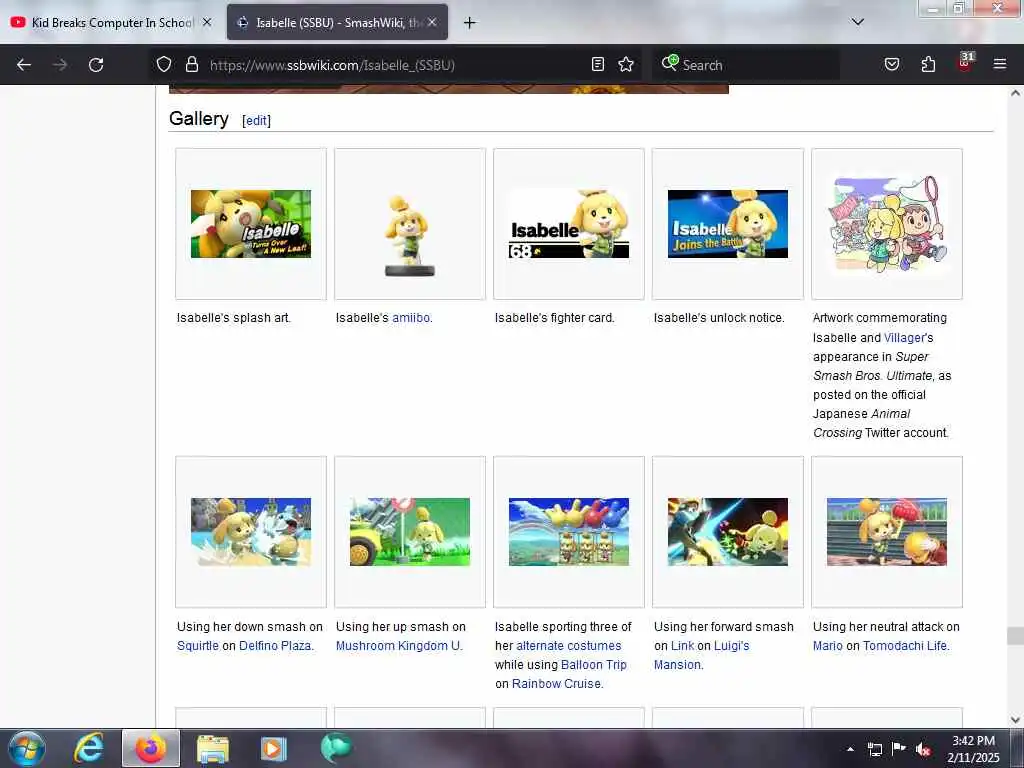This screenshot has height=768, width=1024.
Task: Open the teal bird taskbar app
Action: tap(336, 748)
